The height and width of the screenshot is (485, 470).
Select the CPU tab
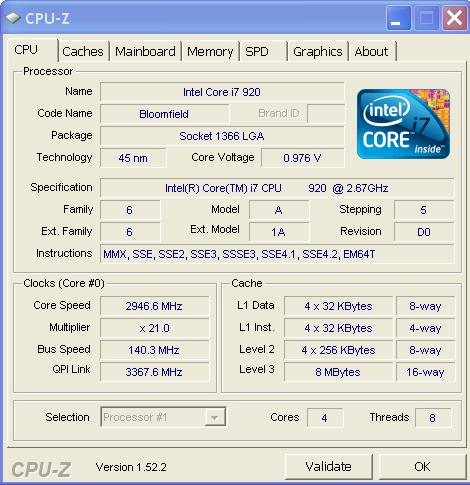click(x=31, y=50)
